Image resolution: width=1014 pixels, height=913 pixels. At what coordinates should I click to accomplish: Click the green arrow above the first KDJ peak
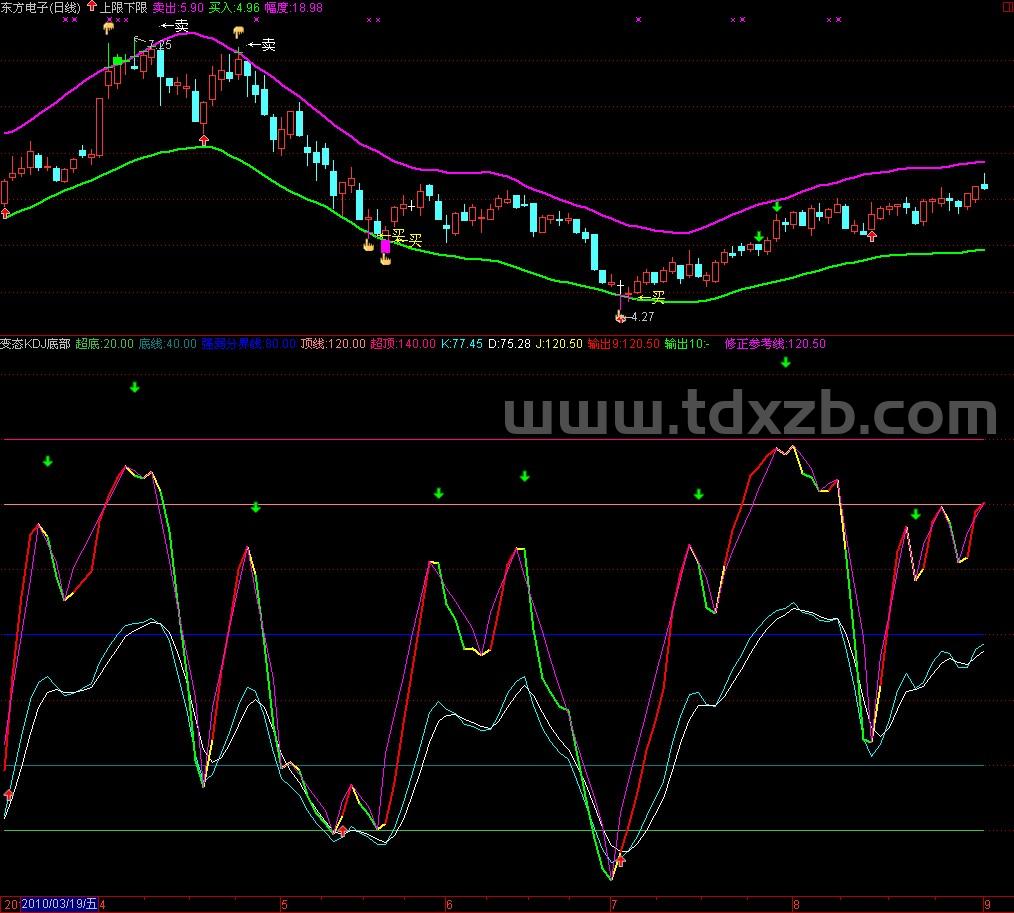48,462
